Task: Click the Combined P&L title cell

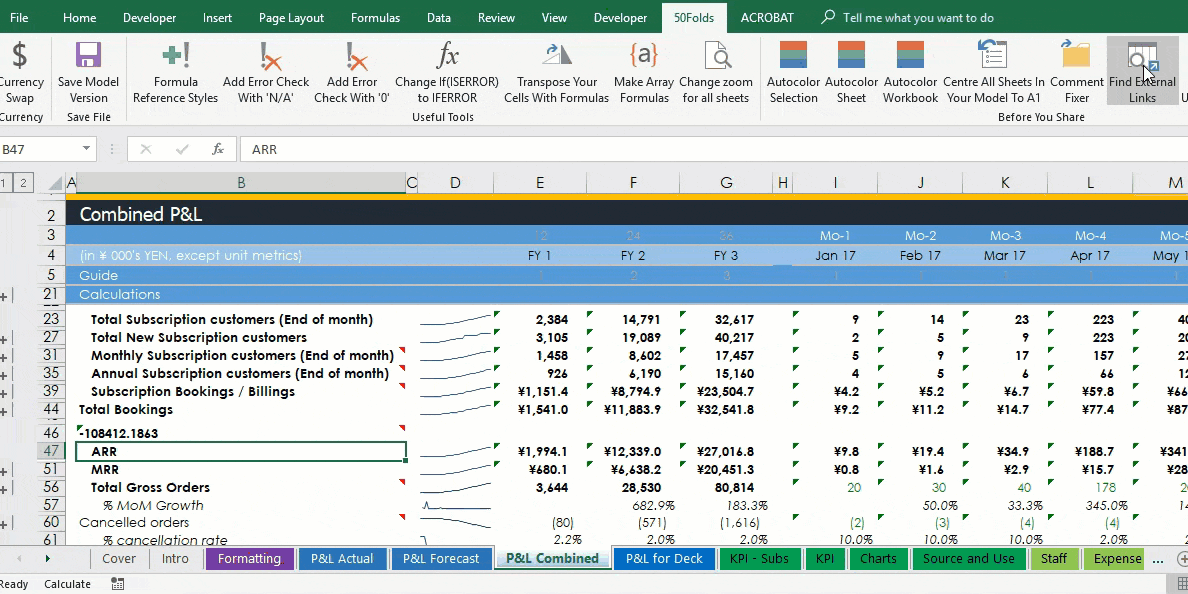Action: (241, 214)
